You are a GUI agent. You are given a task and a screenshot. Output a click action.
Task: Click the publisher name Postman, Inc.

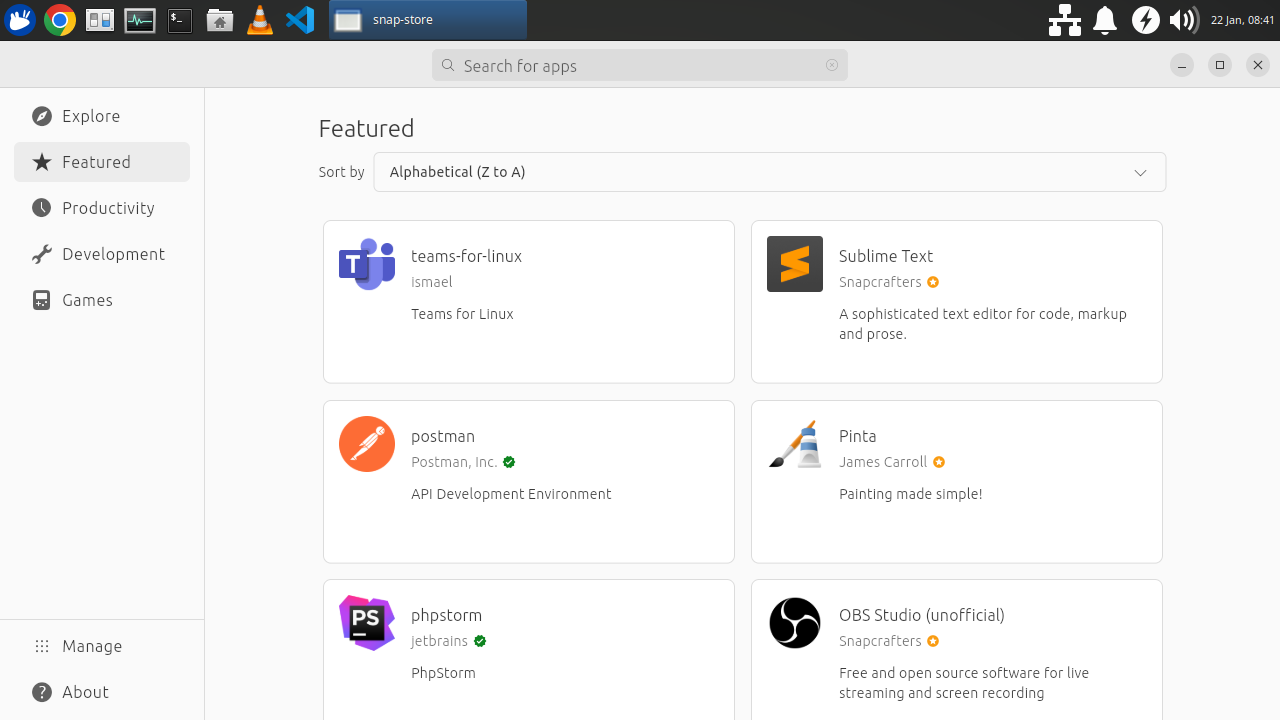(x=454, y=462)
